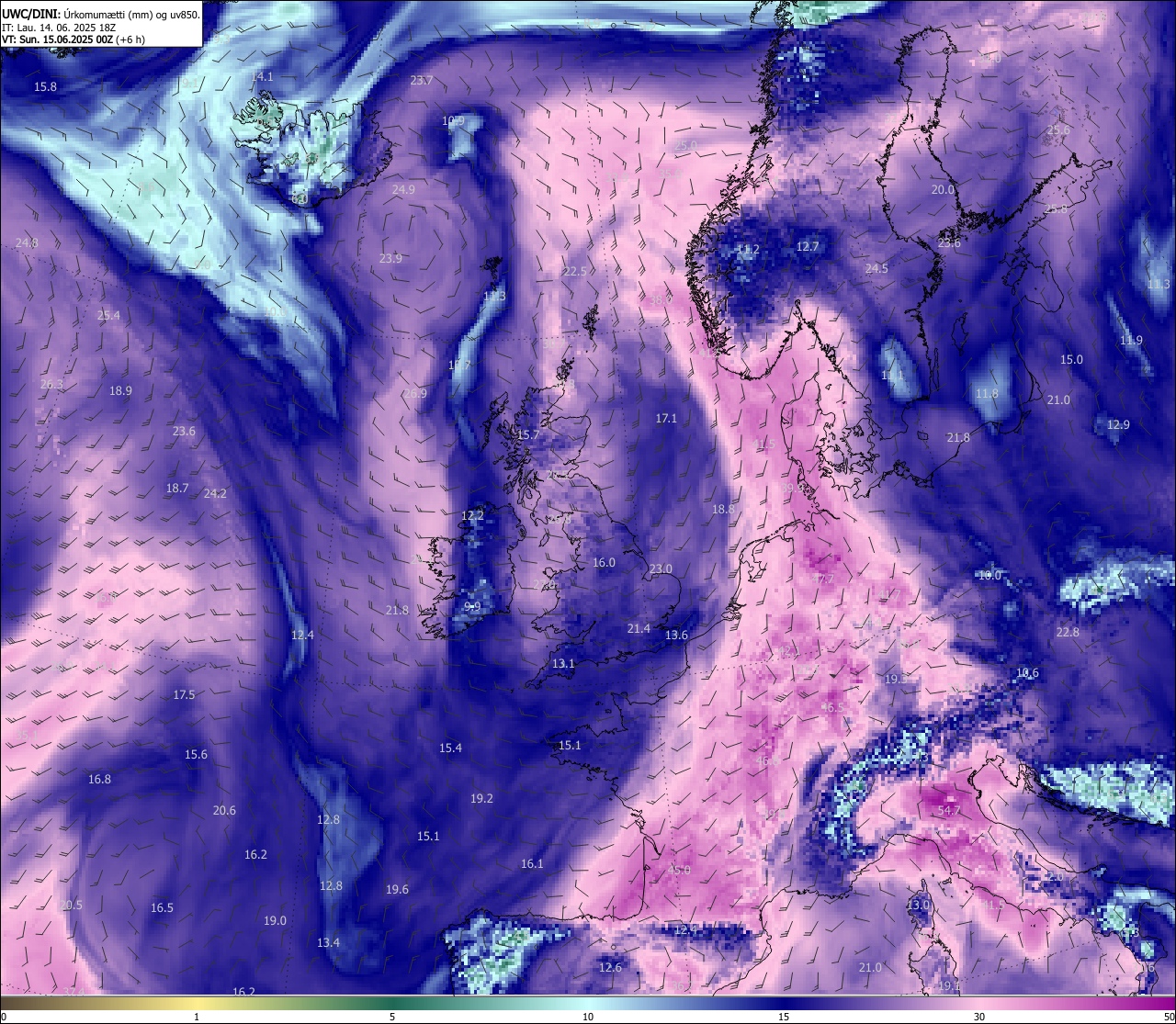The image size is (1176, 1024).
Task: Click the 12.9 value near the right edge
Action: (x=1118, y=425)
